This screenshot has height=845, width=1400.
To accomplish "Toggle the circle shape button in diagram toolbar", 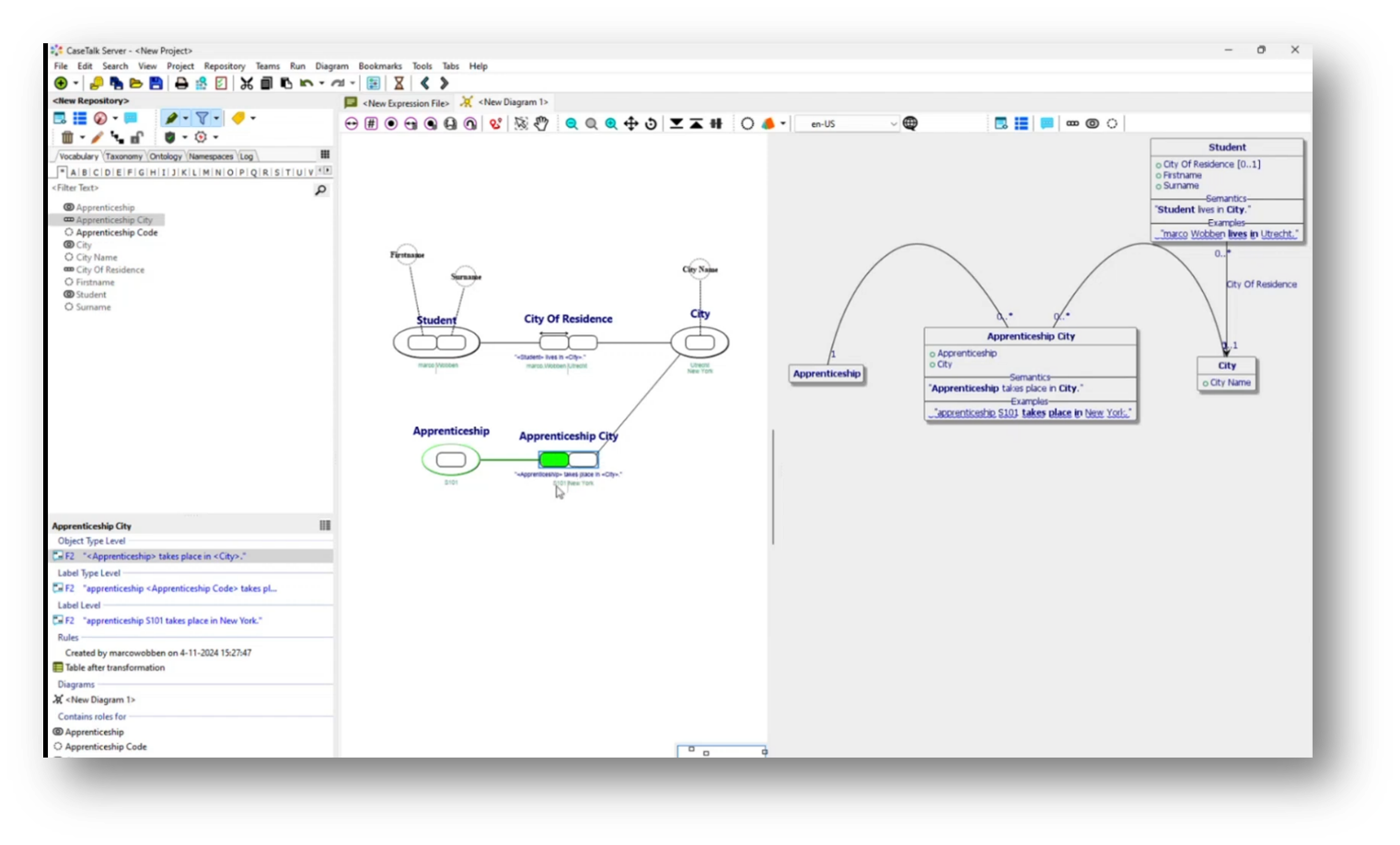I will click(x=747, y=123).
